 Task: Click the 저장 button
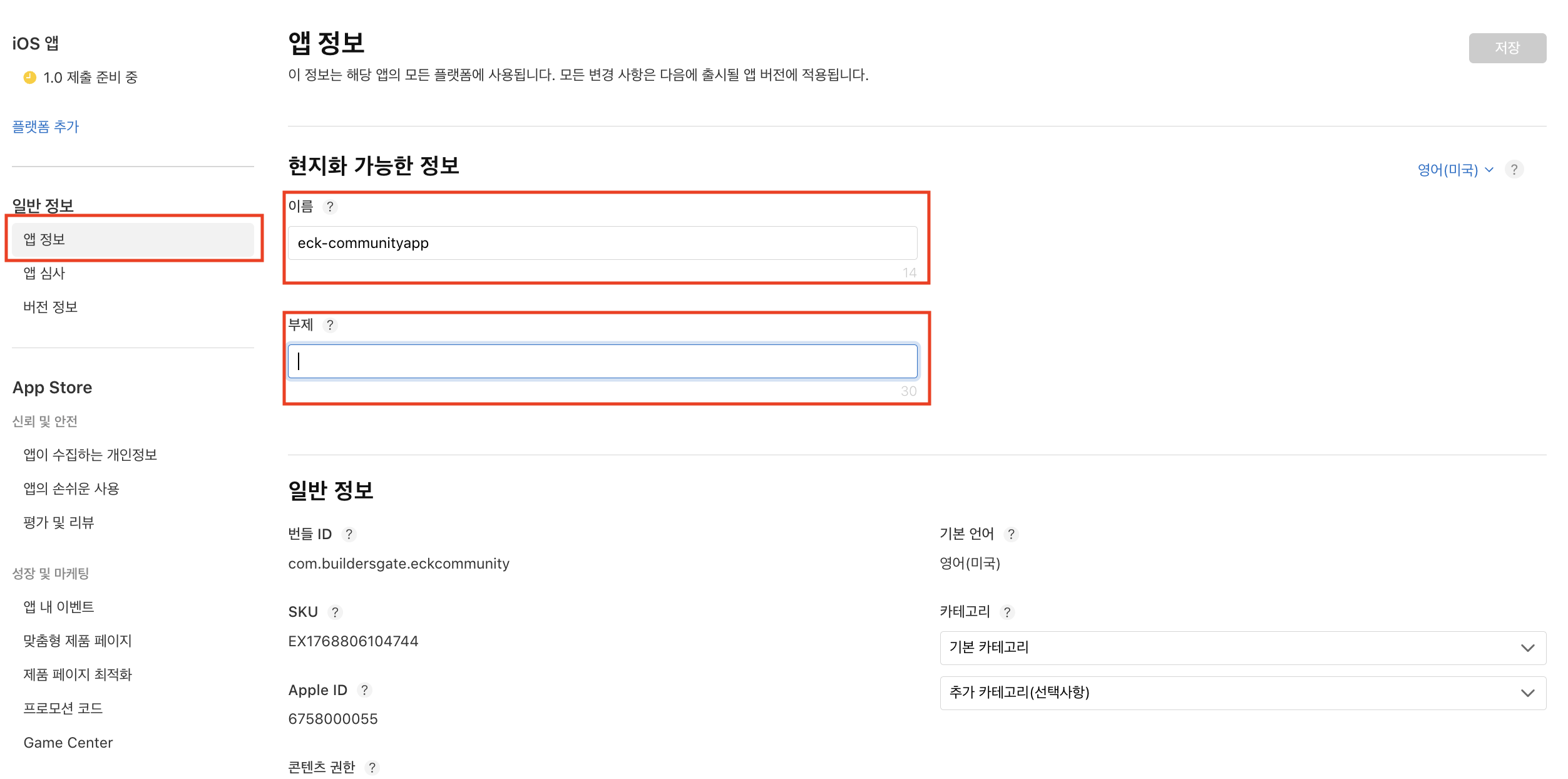point(1507,48)
